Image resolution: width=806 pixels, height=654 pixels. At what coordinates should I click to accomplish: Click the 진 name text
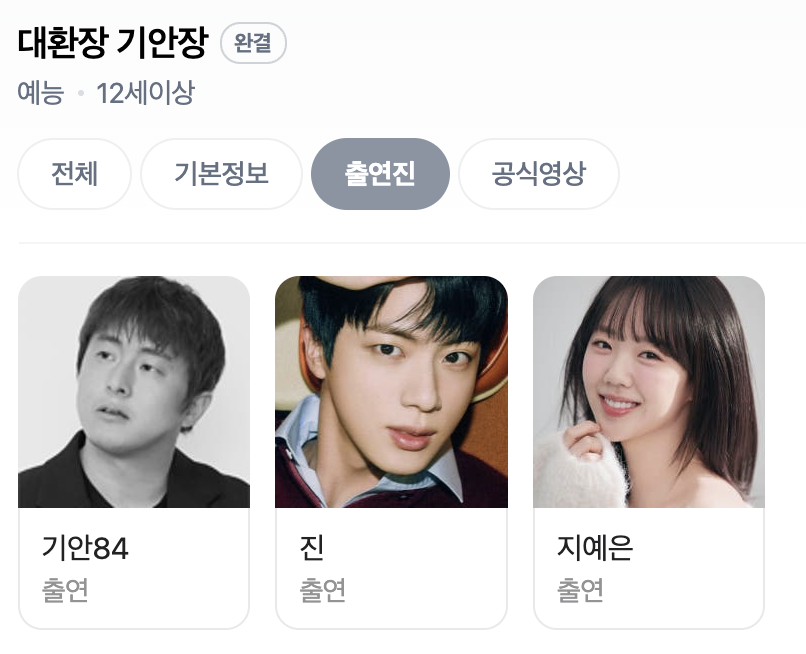coord(312,548)
